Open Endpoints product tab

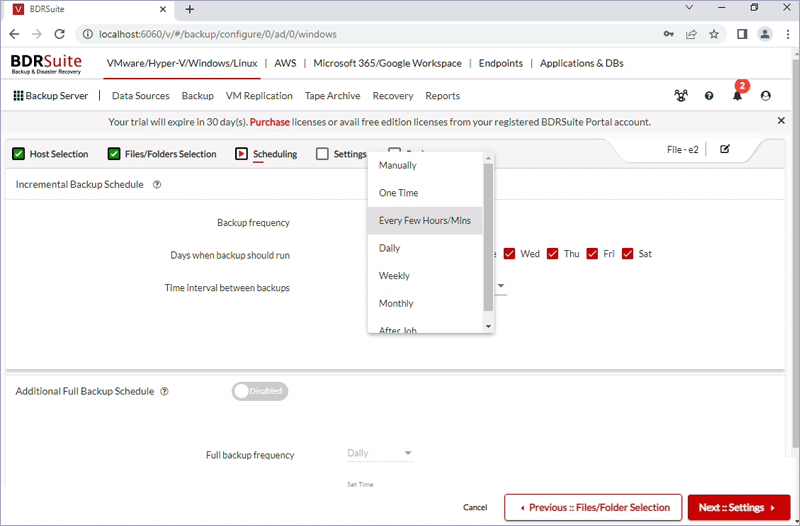point(501,63)
